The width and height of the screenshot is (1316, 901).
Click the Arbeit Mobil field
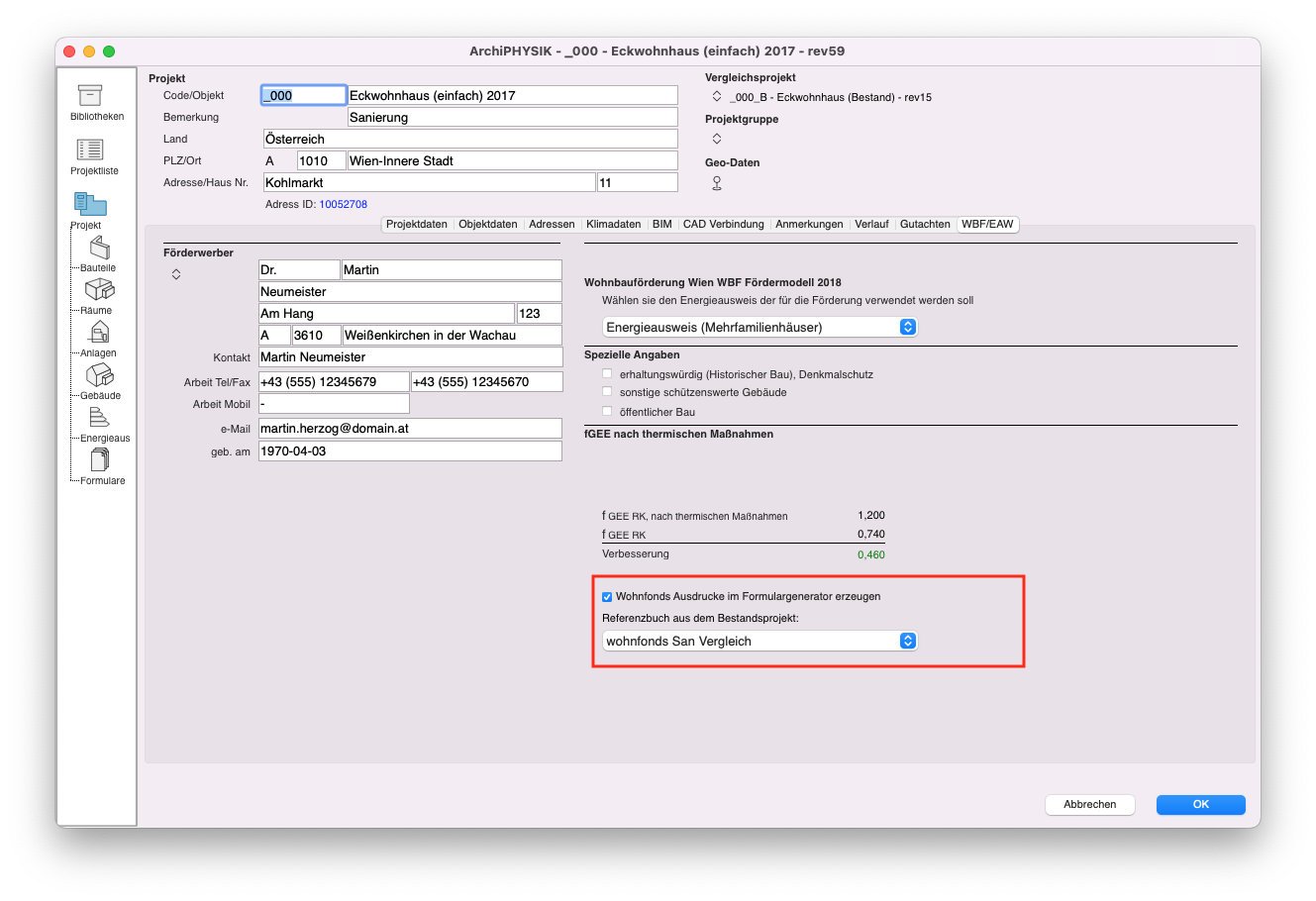tap(334, 404)
